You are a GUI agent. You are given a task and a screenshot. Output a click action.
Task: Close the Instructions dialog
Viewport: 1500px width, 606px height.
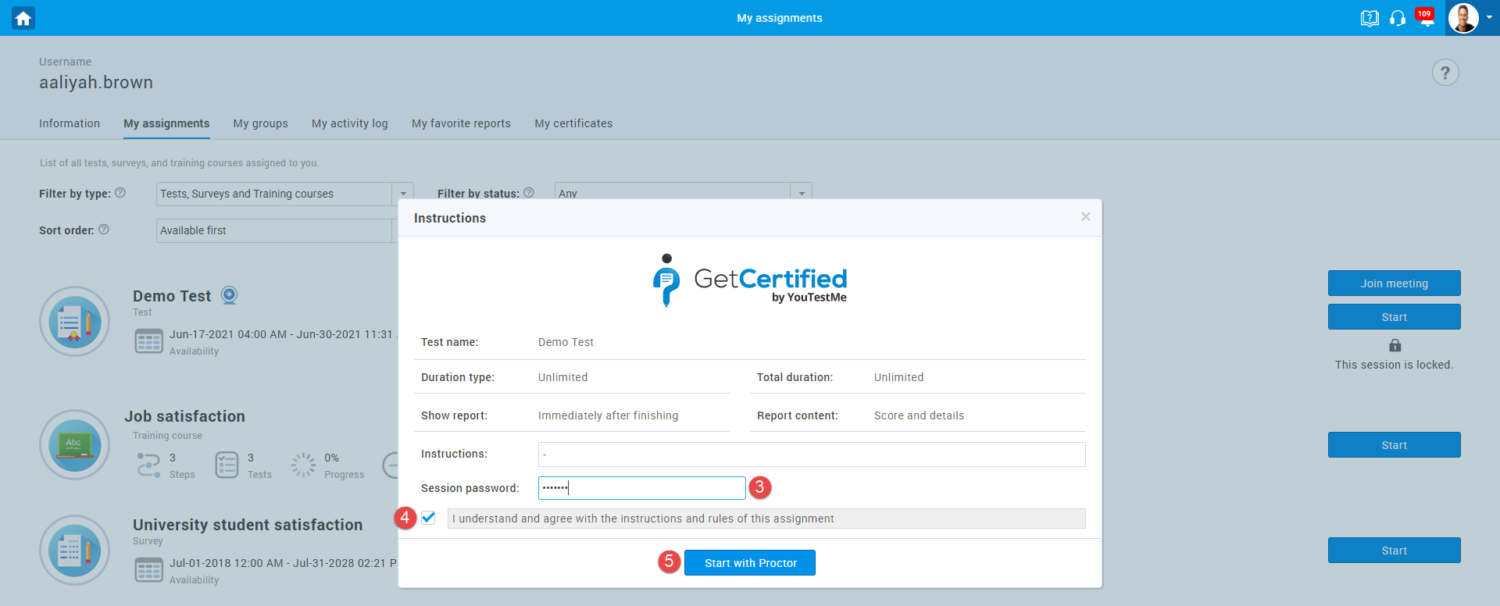[x=1086, y=217]
